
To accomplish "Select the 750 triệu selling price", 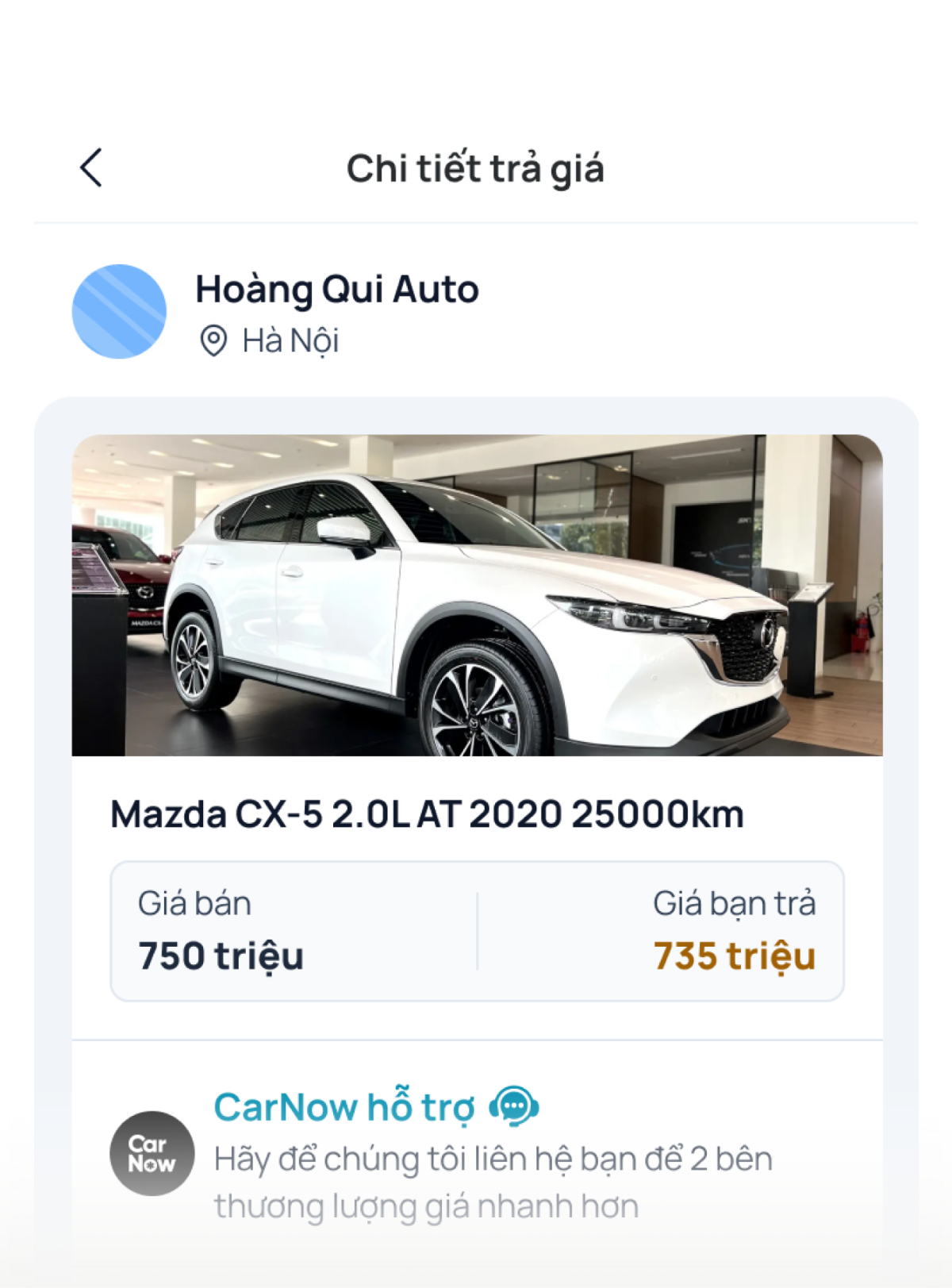I will coord(221,956).
